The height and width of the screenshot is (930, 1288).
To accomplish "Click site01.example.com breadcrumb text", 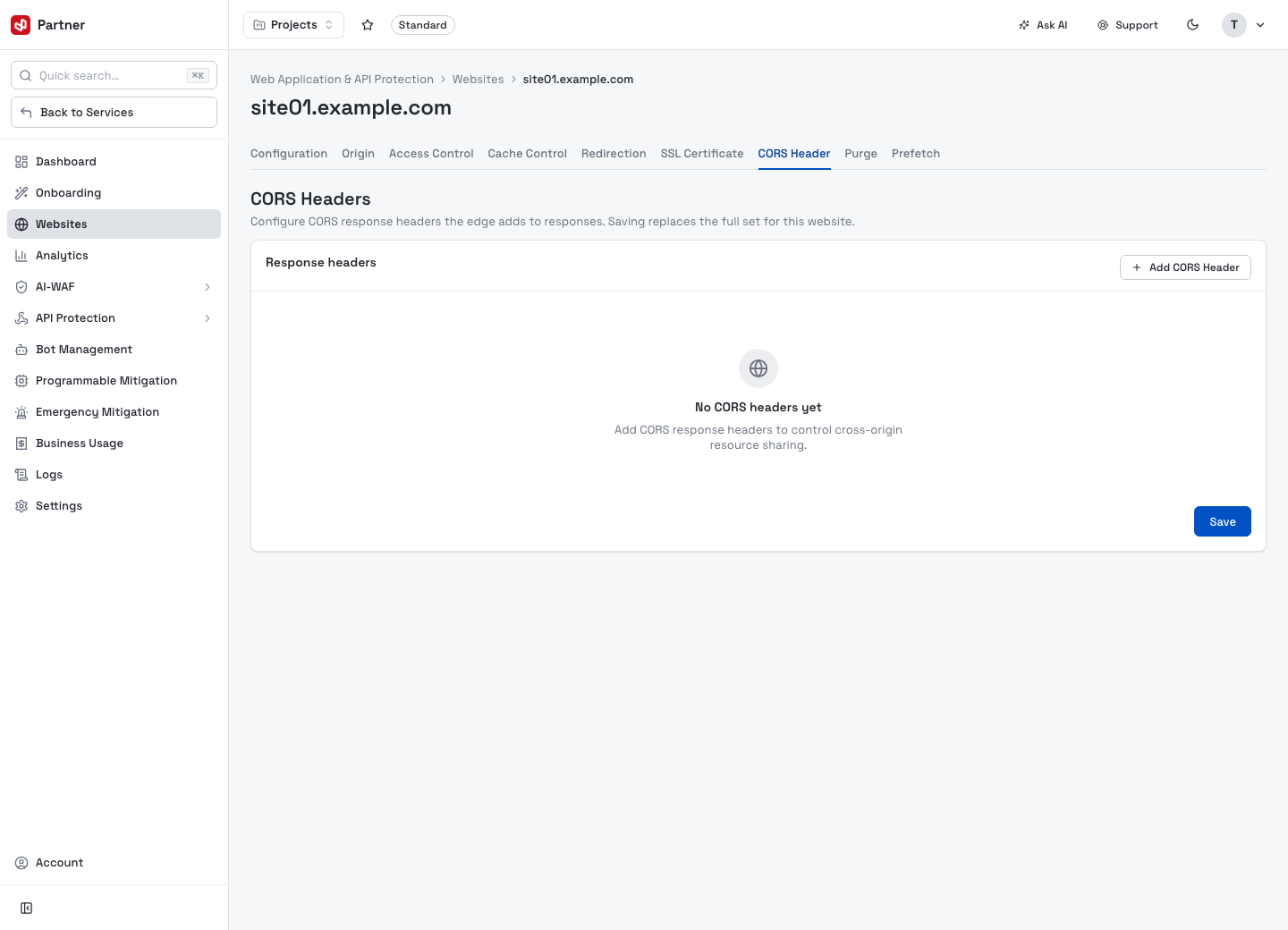I will [x=578, y=80].
